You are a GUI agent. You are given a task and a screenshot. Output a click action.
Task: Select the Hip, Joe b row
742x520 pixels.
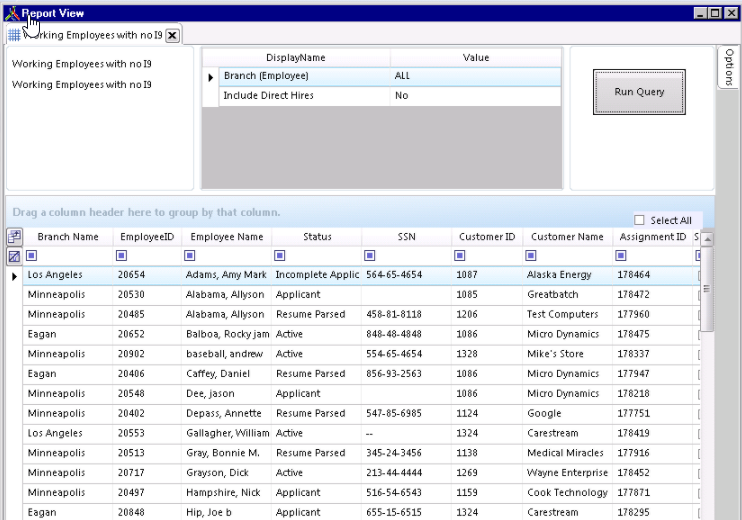(x=361, y=512)
